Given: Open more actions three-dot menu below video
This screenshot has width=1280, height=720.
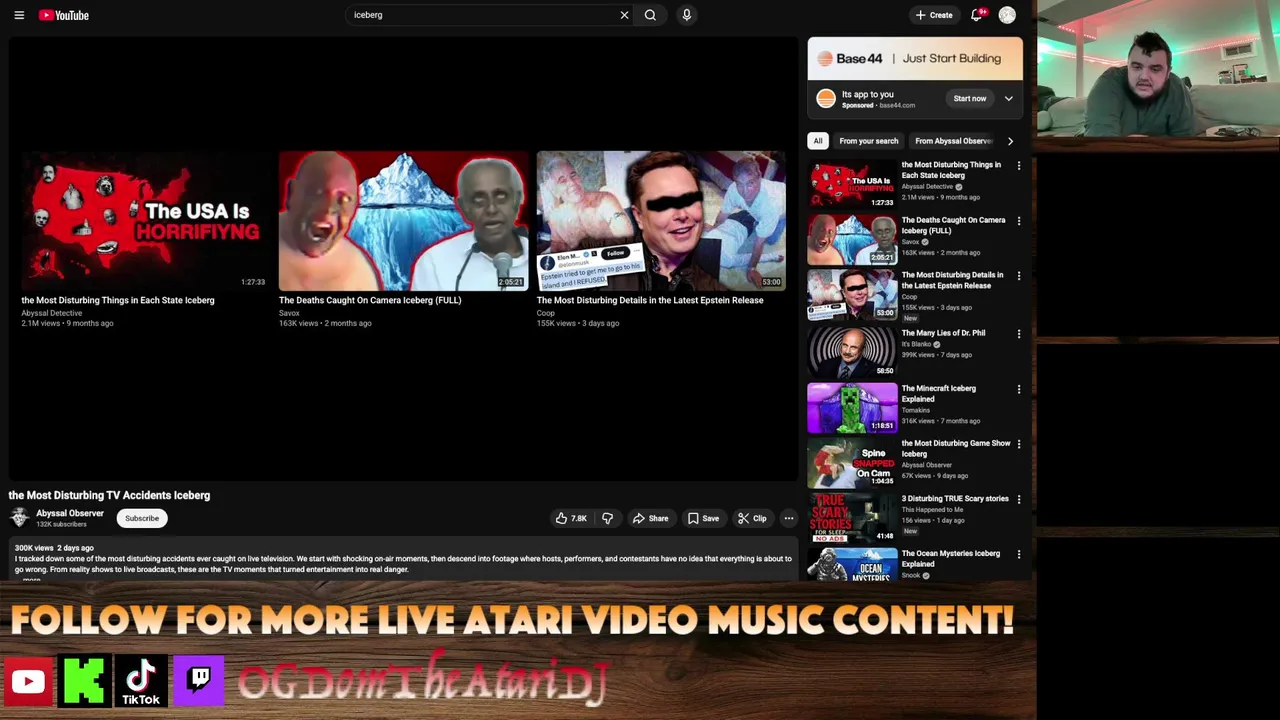Looking at the screenshot, I should 789,518.
